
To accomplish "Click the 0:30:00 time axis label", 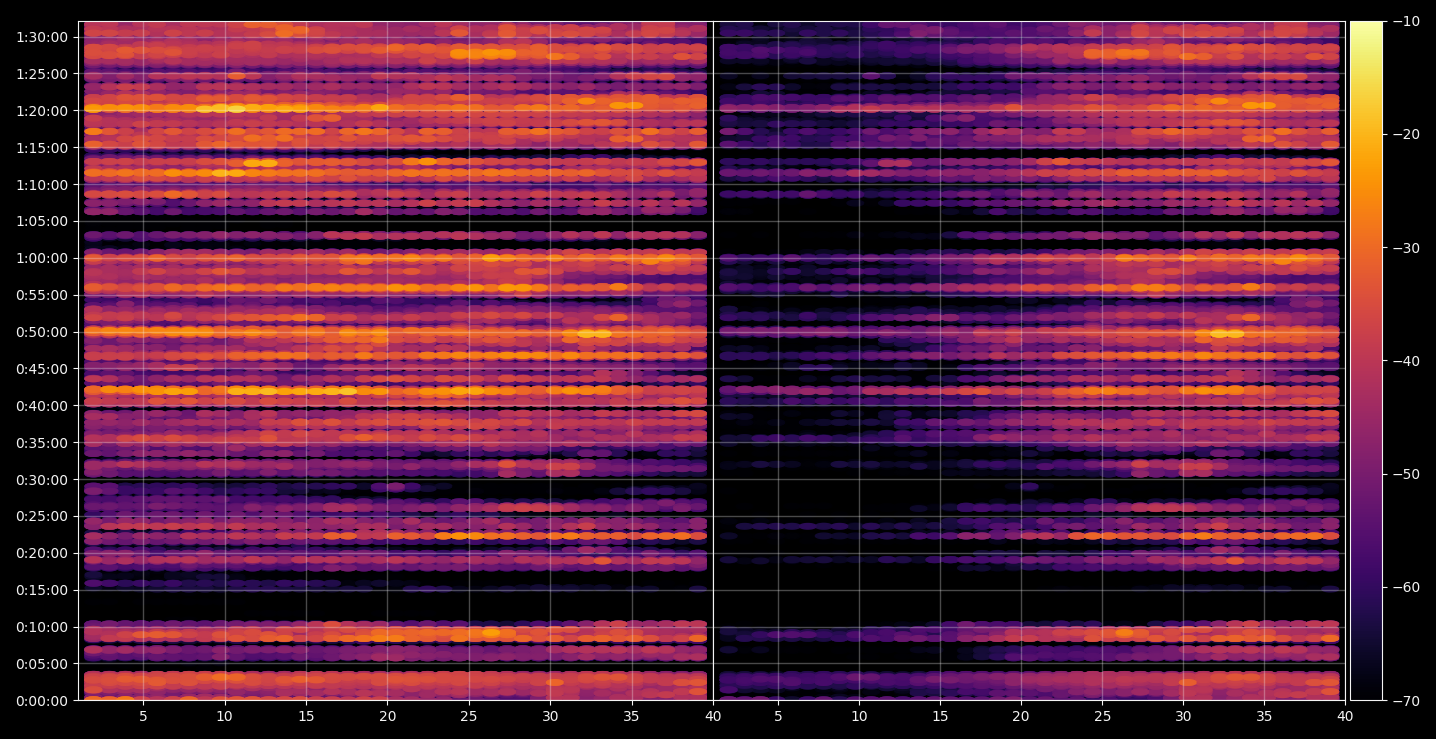I will [x=42, y=480].
